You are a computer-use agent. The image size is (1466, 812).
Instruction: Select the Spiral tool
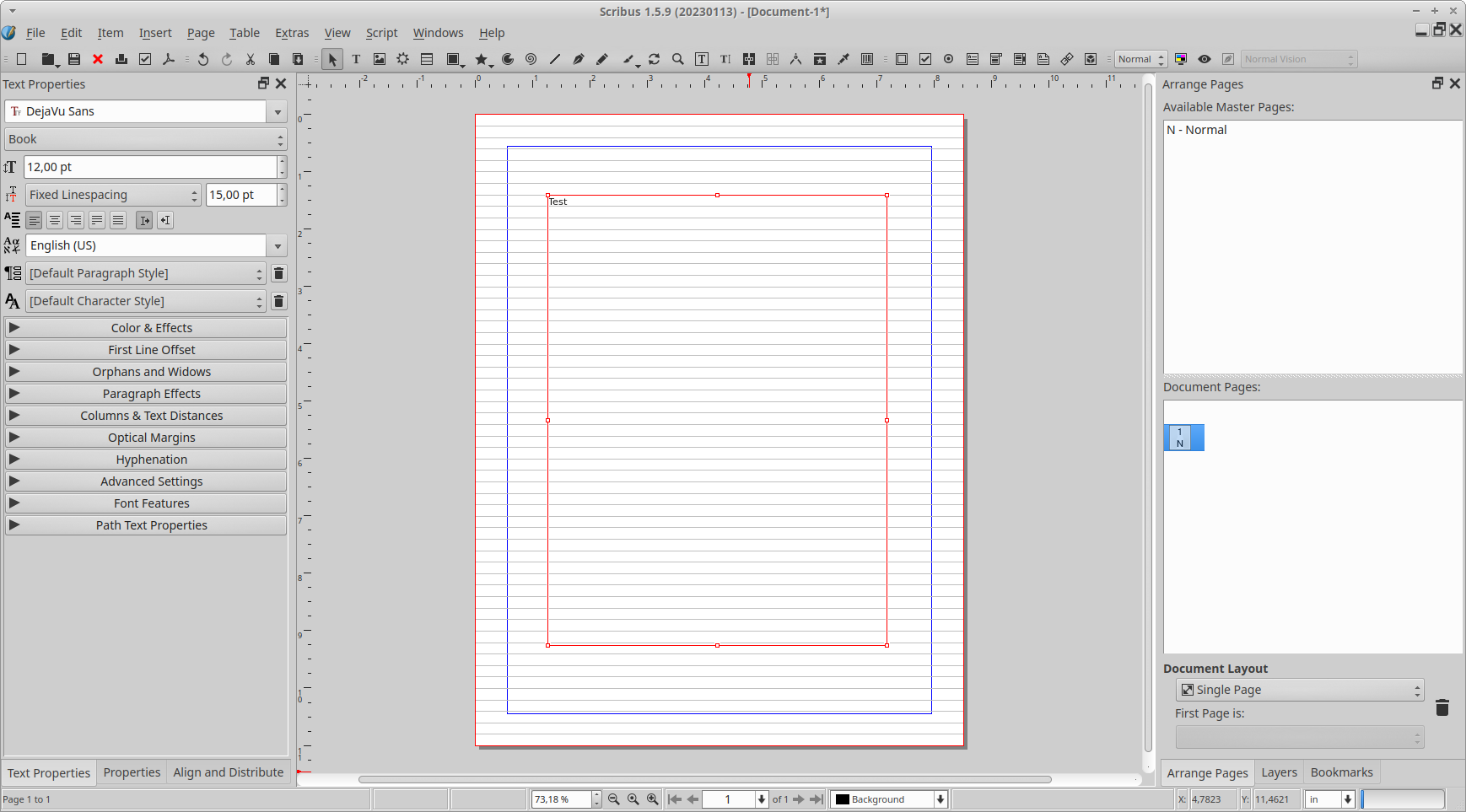531,59
